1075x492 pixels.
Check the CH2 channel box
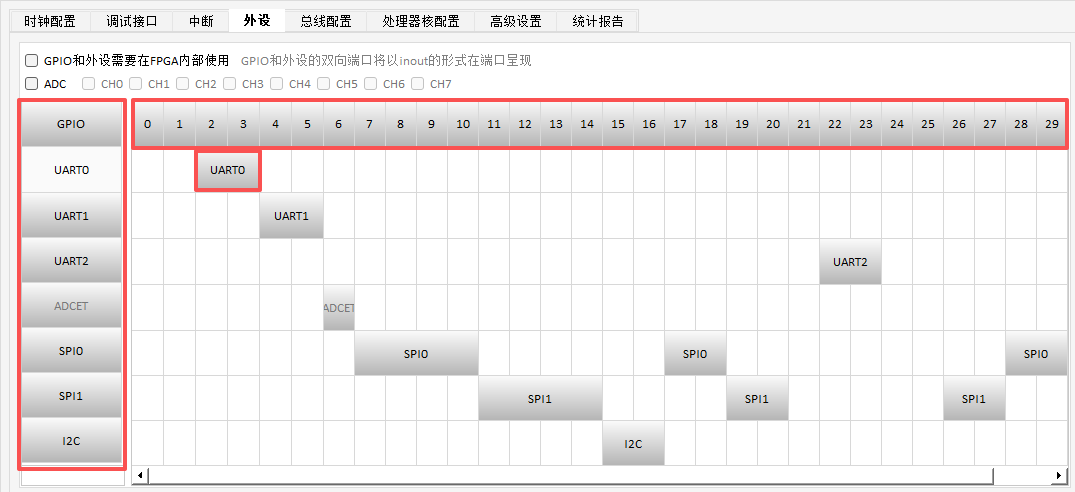click(x=182, y=84)
